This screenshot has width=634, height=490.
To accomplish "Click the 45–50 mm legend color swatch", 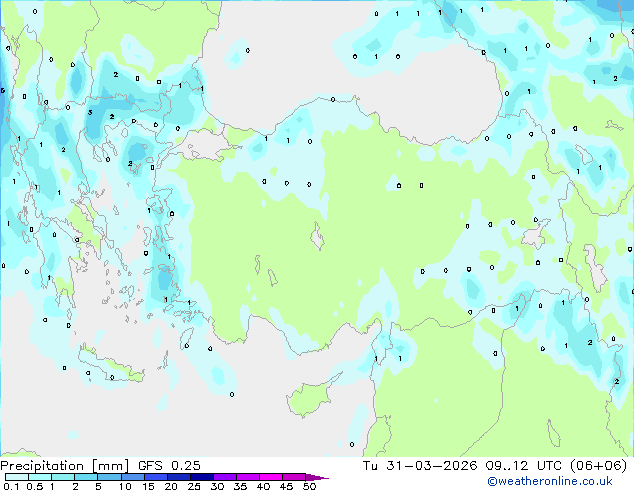I will 294,477.
